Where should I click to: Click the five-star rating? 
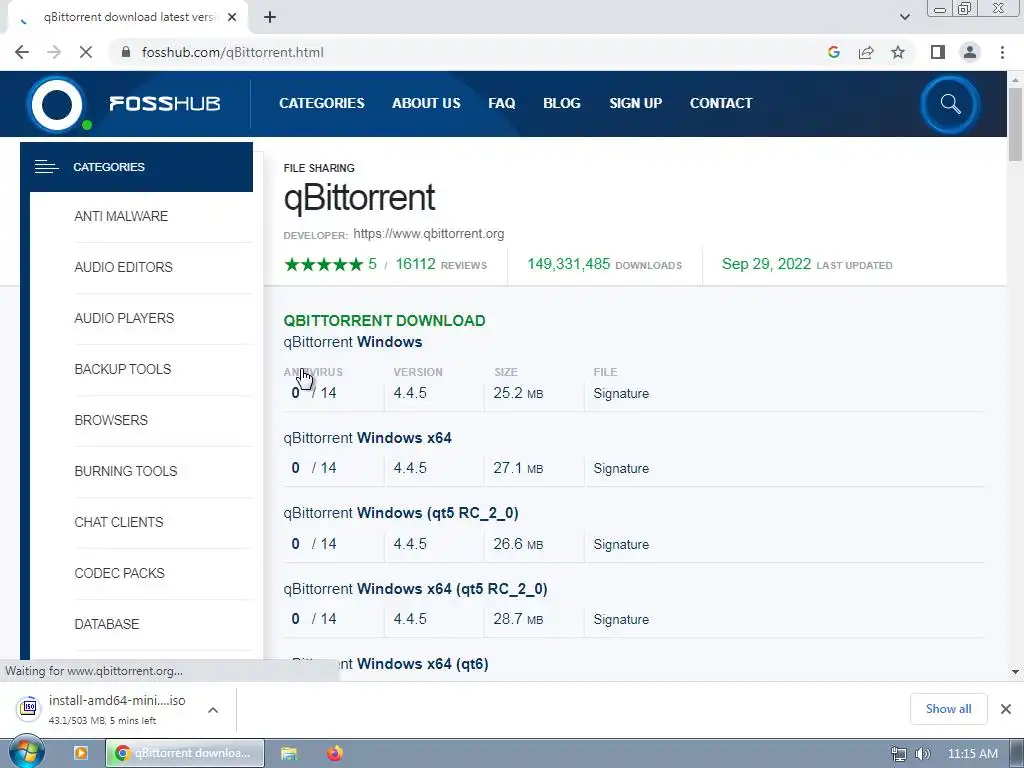click(323, 264)
